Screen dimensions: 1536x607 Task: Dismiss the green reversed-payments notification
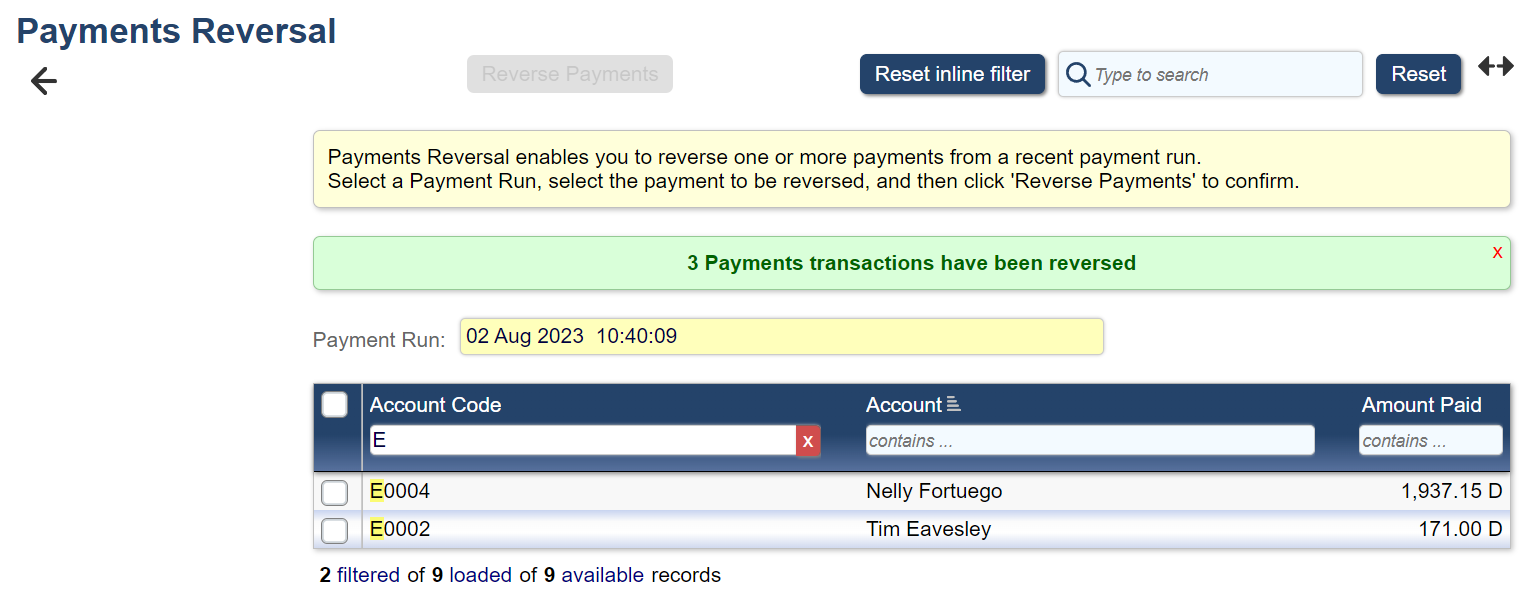click(1497, 252)
